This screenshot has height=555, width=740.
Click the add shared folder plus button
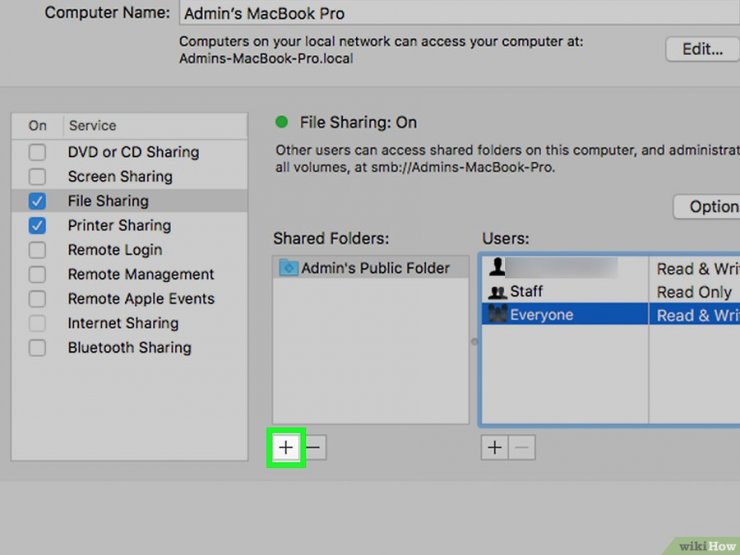(286, 447)
